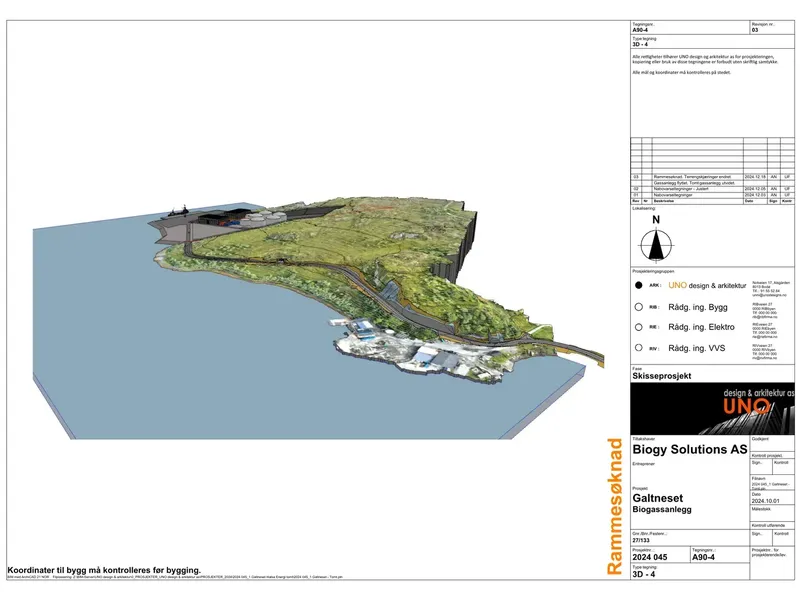Click the revision date '2024.12.18'
The width and height of the screenshot is (800, 600).
(754, 177)
